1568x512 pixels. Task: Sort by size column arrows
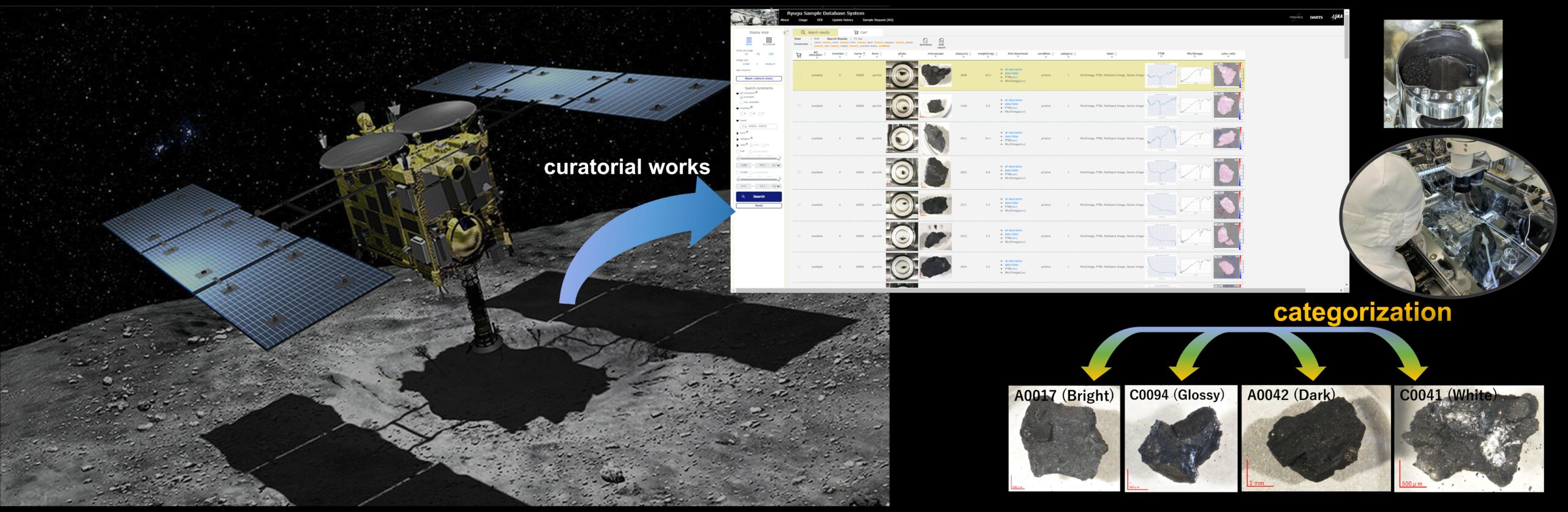[970, 54]
